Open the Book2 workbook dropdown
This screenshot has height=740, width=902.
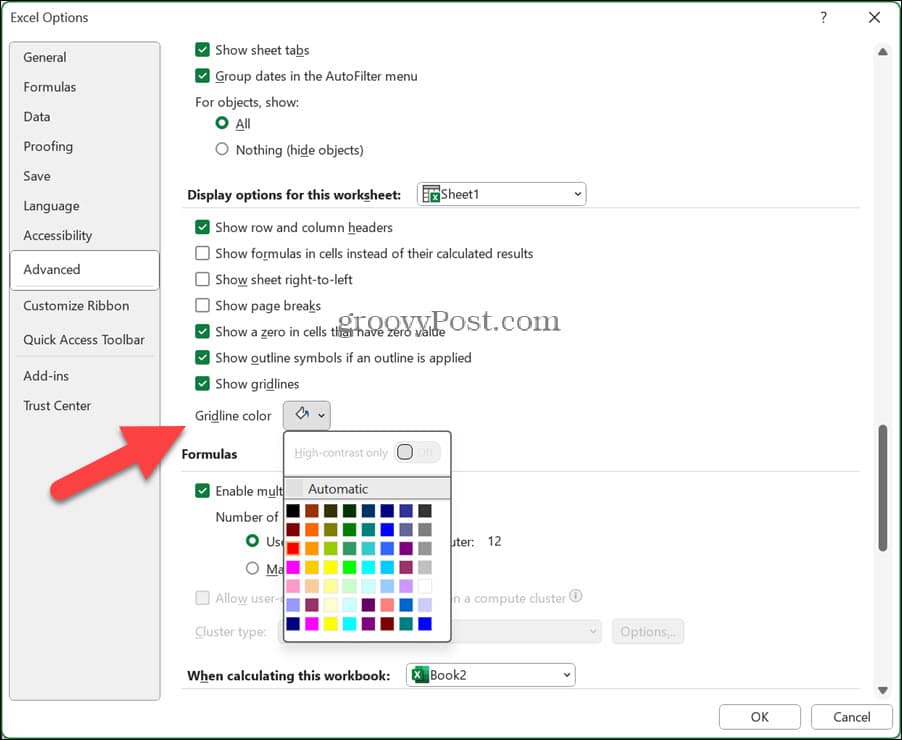pos(491,675)
